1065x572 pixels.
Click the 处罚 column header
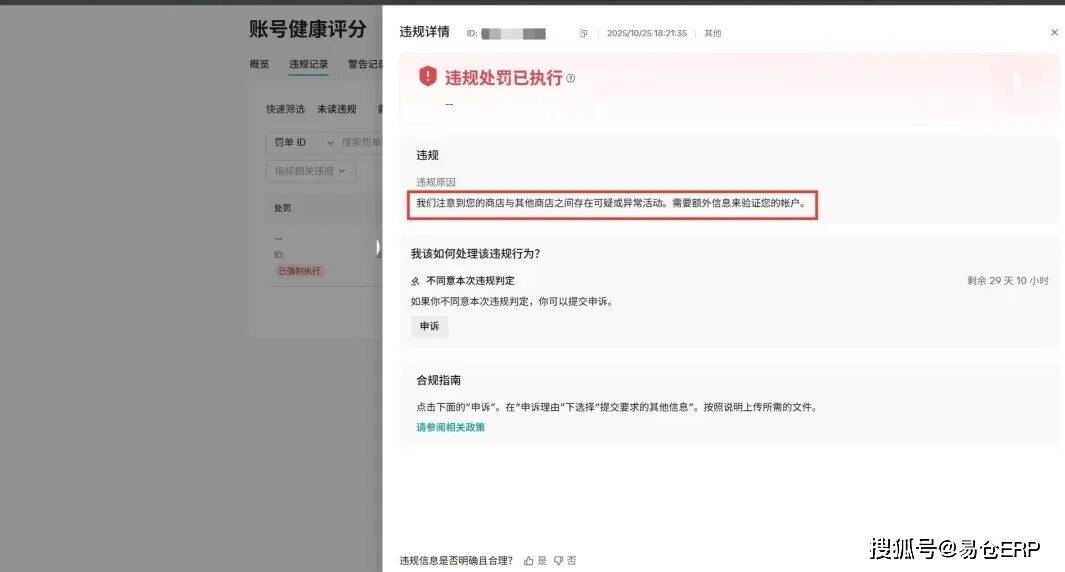coord(283,208)
